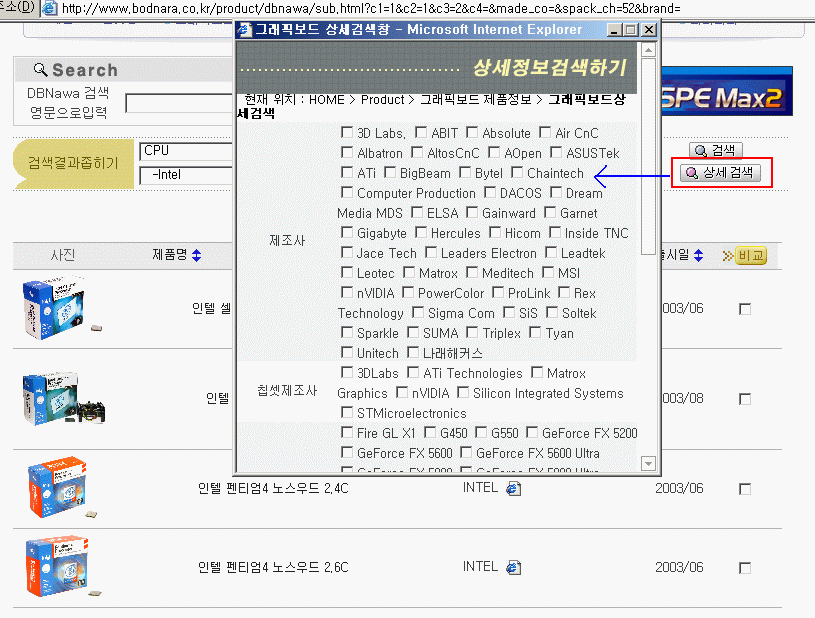Click the first Intel Celeron box thumbnail
This screenshot has width=815, height=618.
pos(61,308)
